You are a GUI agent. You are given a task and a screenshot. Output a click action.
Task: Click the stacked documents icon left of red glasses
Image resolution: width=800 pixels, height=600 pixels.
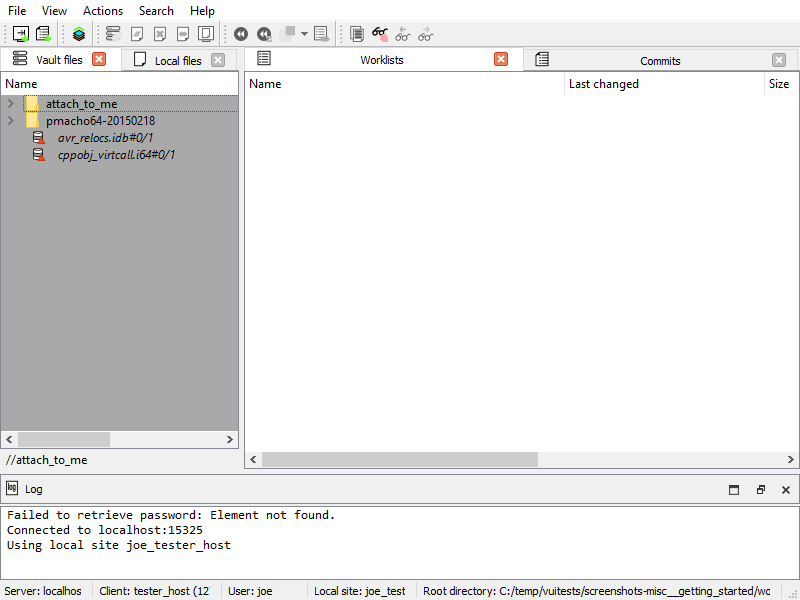(x=357, y=34)
